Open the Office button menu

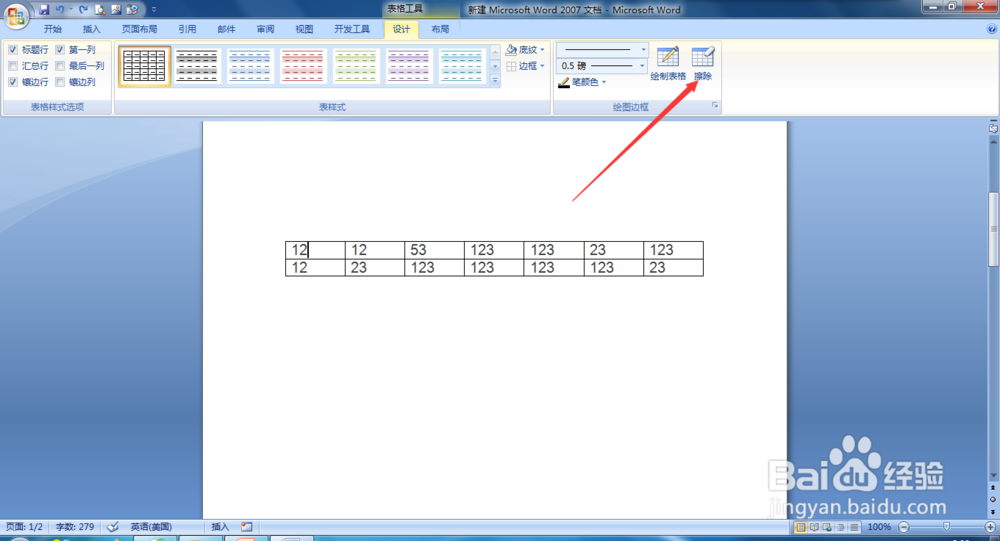(17, 17)
